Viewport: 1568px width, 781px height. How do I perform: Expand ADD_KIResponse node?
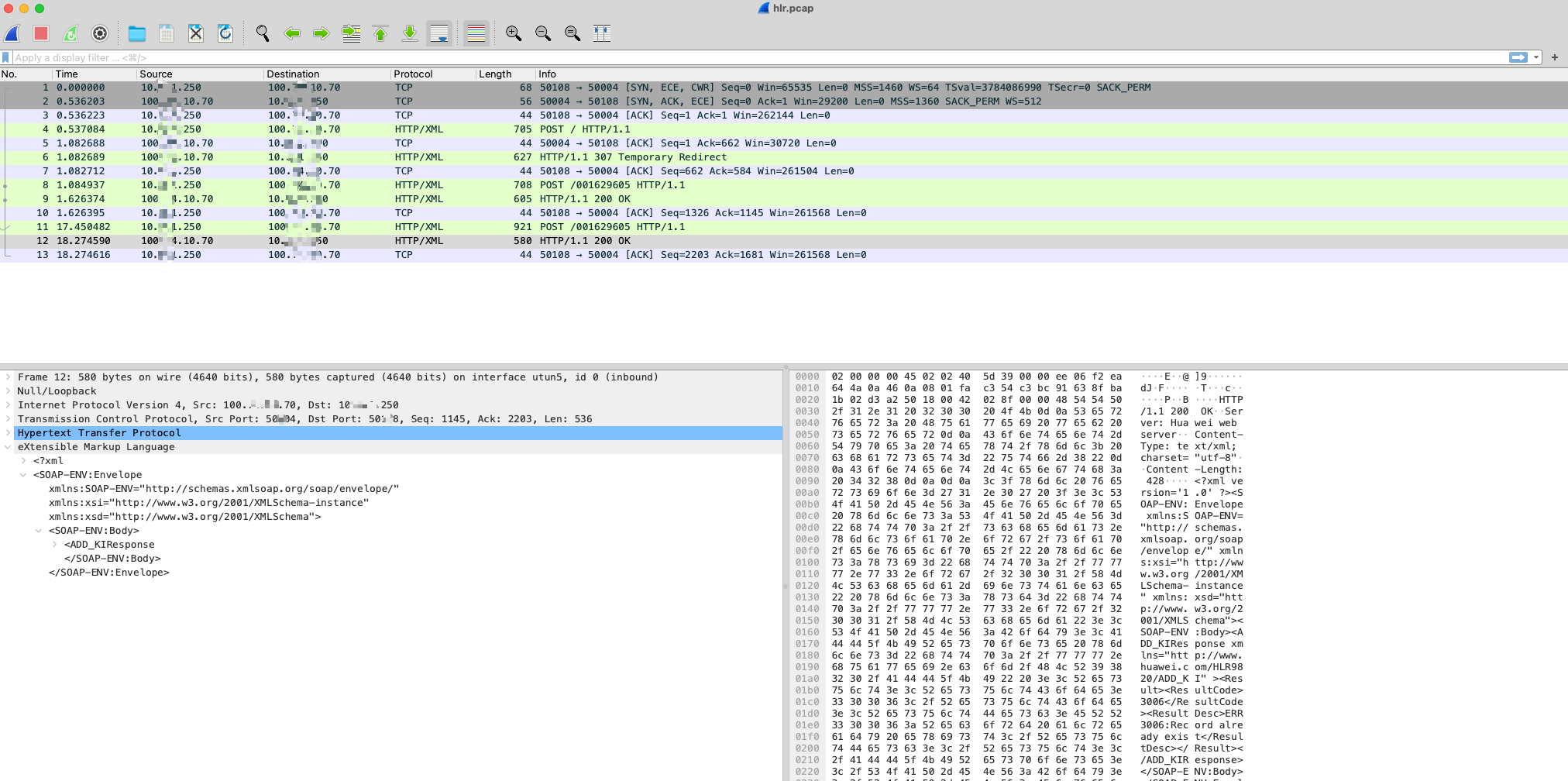point(54,545)
